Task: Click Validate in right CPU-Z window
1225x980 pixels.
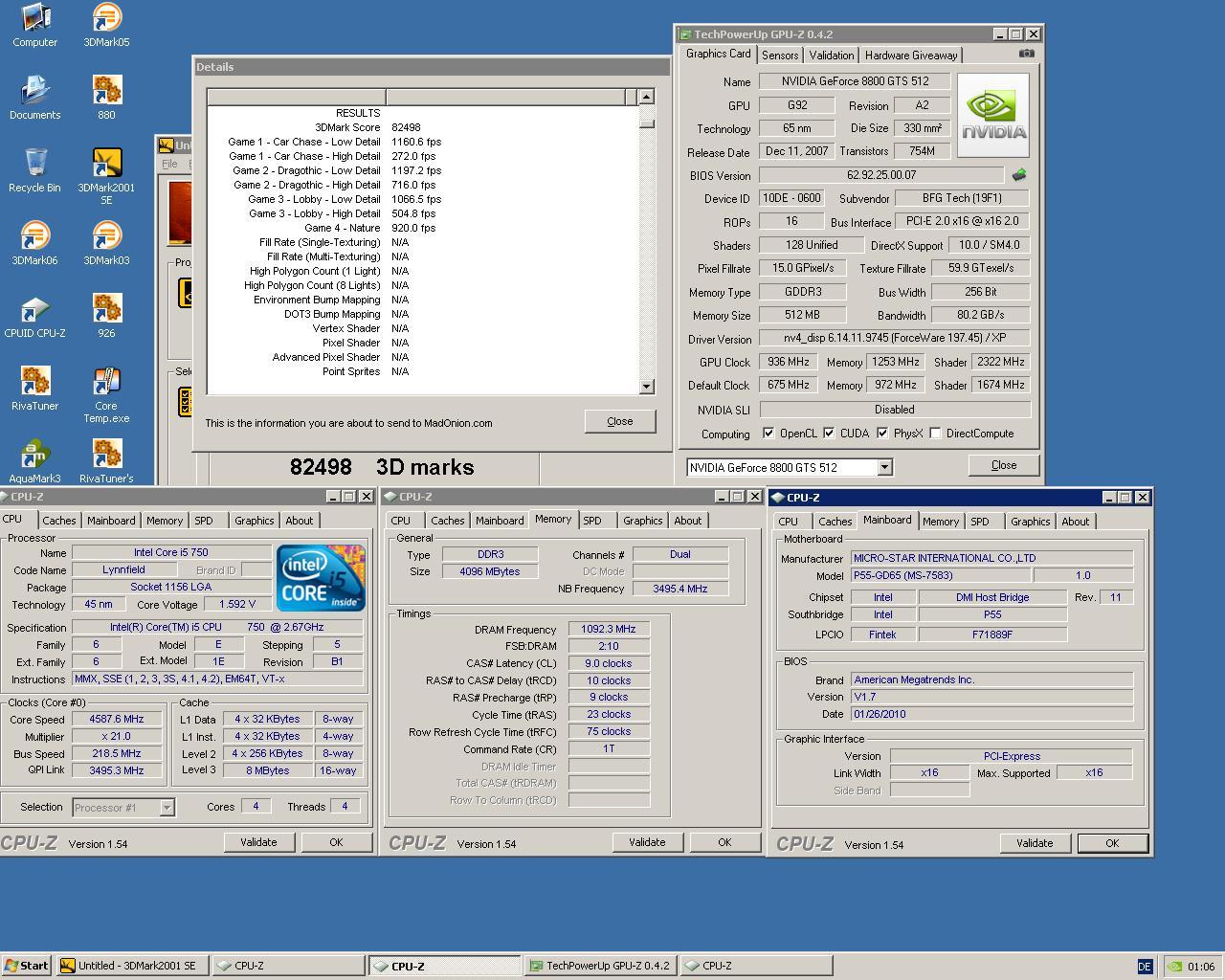Action: coord(1035,843)
